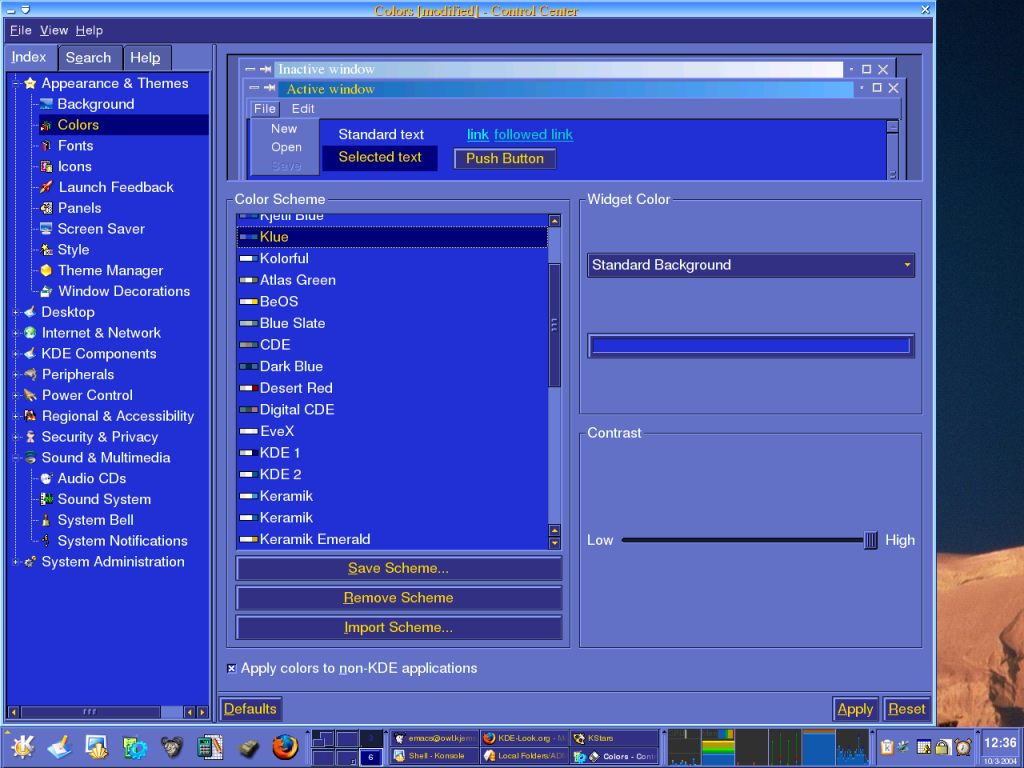Expand the System Administration branch
Image resolution: width=1024 pixels, height=768 pixels.
16,562
